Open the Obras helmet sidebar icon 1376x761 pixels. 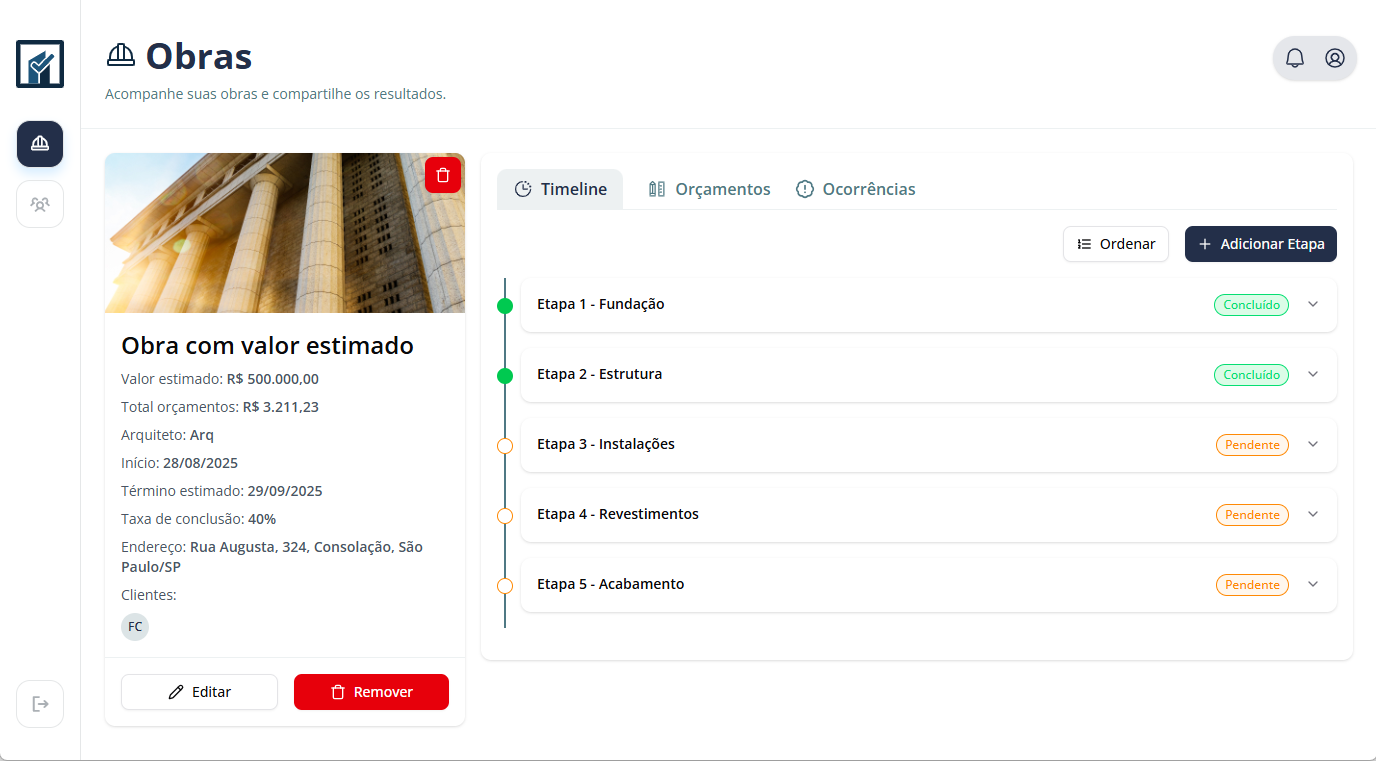point(40,144)
